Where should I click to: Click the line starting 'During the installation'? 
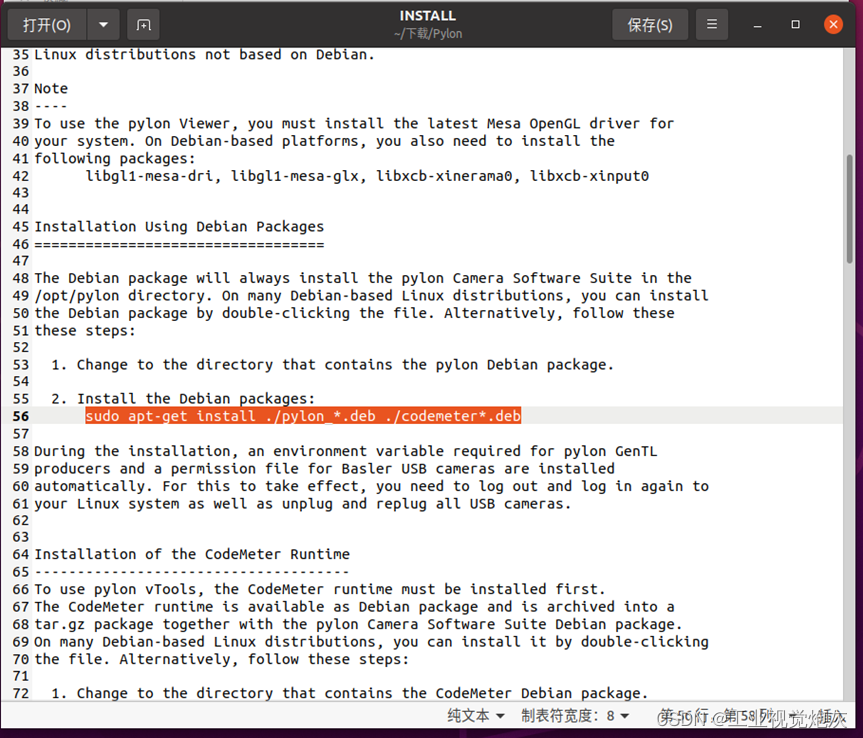[346, 451]
